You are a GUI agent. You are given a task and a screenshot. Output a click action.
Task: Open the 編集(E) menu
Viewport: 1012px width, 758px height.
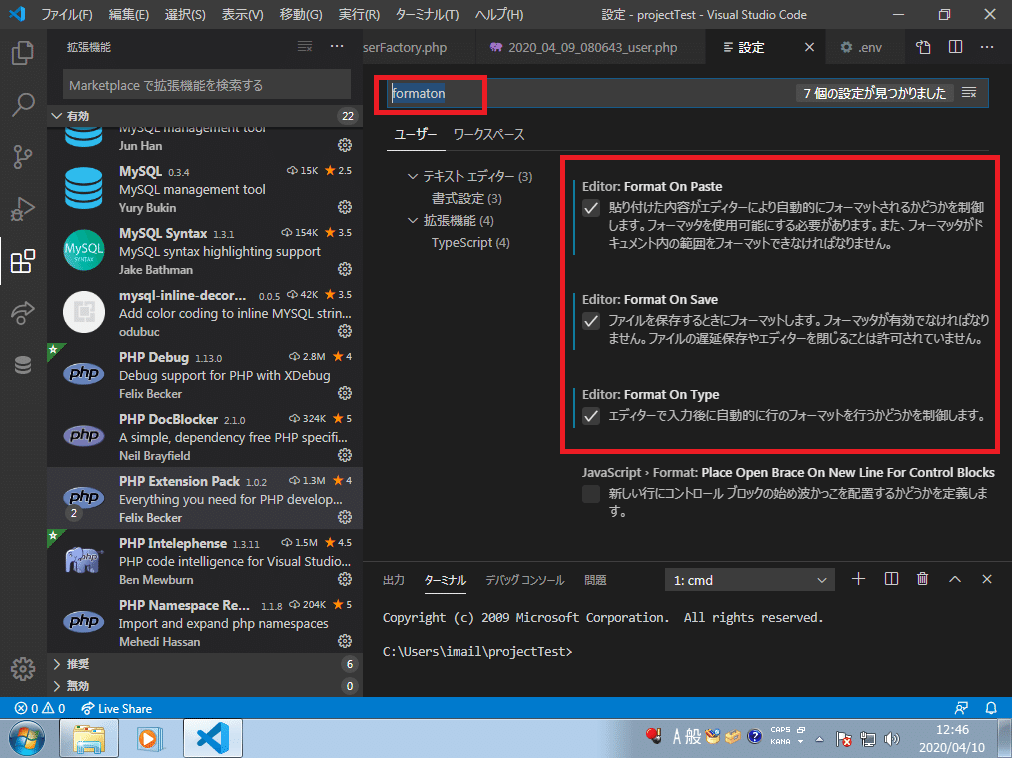click(x=129, y=14)
